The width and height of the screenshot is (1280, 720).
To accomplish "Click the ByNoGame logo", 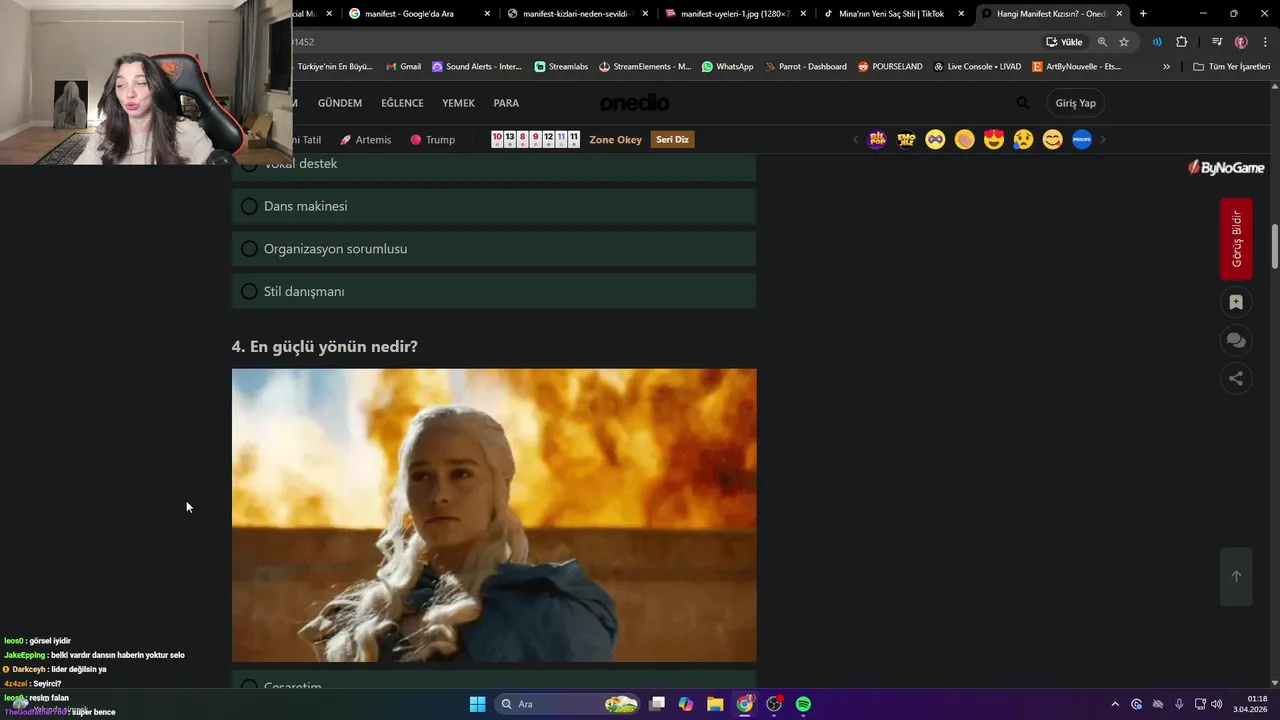I will (x=1226, y=168).
